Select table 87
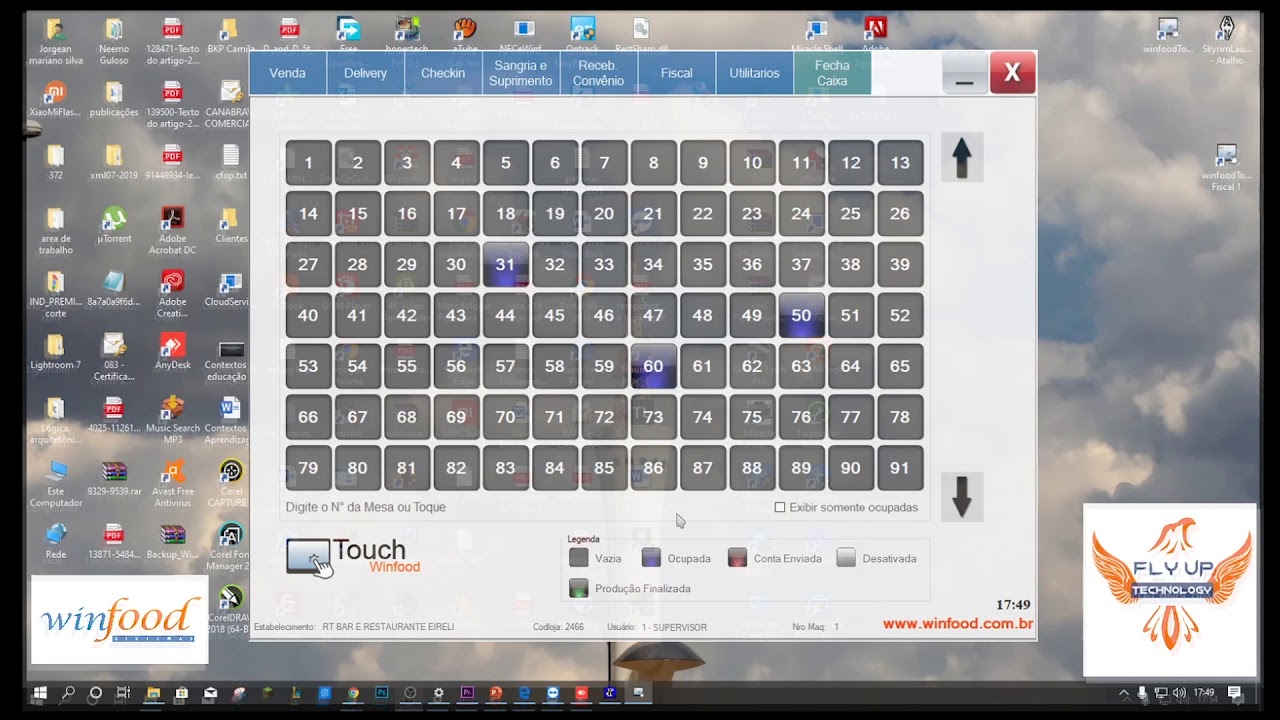 click(703, 468)
